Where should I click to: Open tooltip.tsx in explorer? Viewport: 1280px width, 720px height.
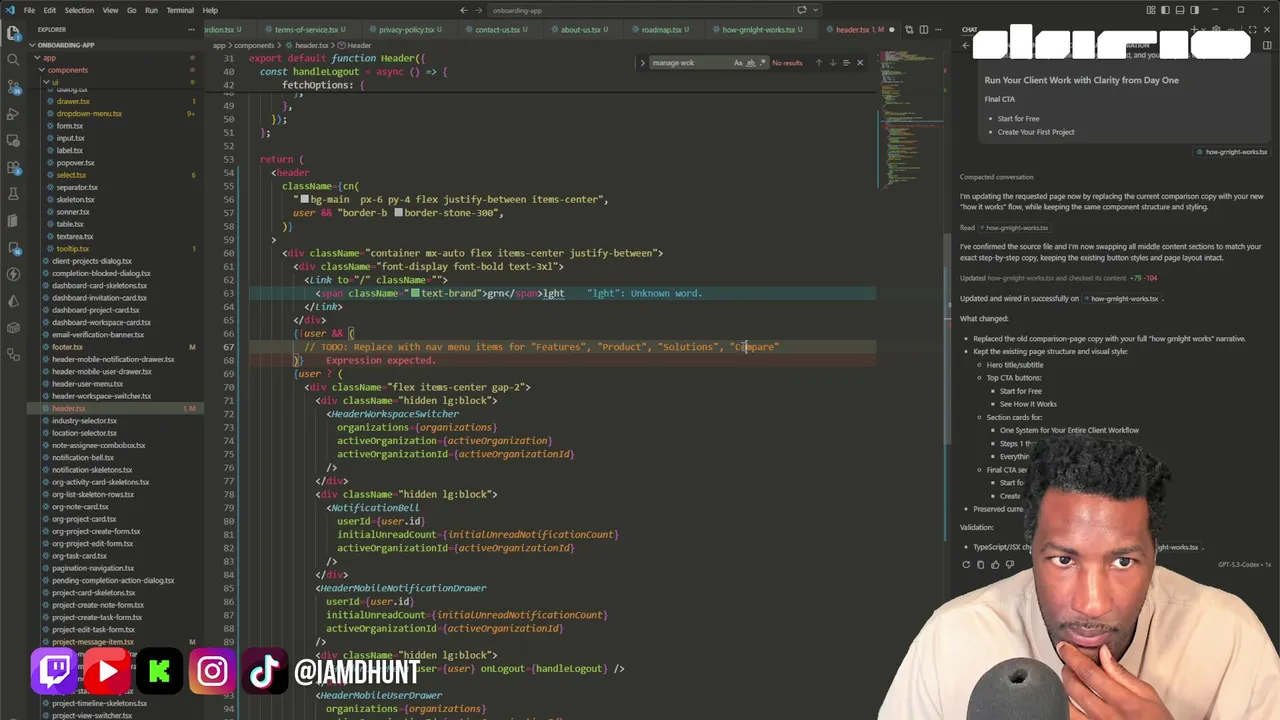click(x=73, y=248)
